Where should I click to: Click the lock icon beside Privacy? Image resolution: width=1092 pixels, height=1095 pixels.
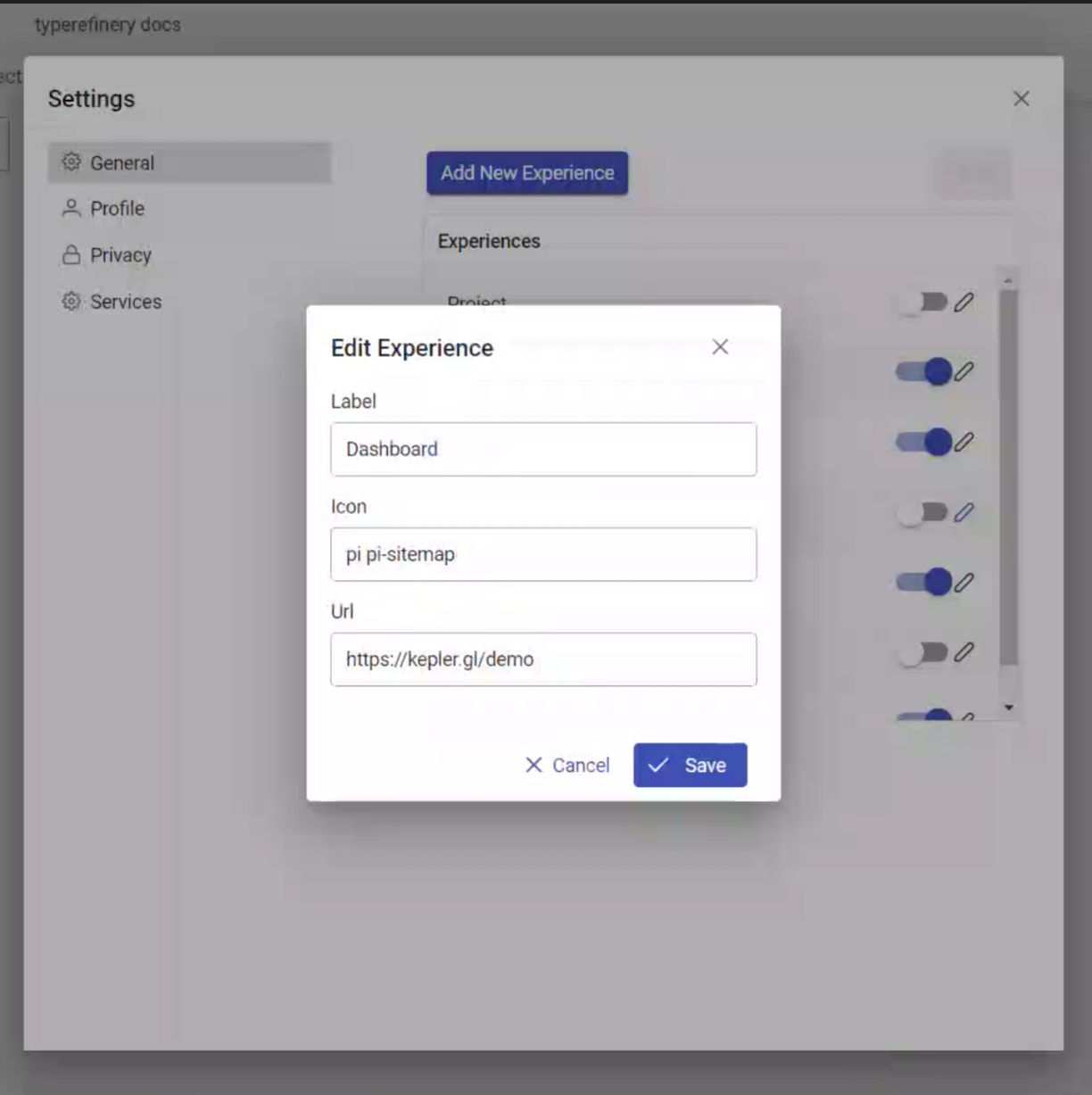pos(70,254)
